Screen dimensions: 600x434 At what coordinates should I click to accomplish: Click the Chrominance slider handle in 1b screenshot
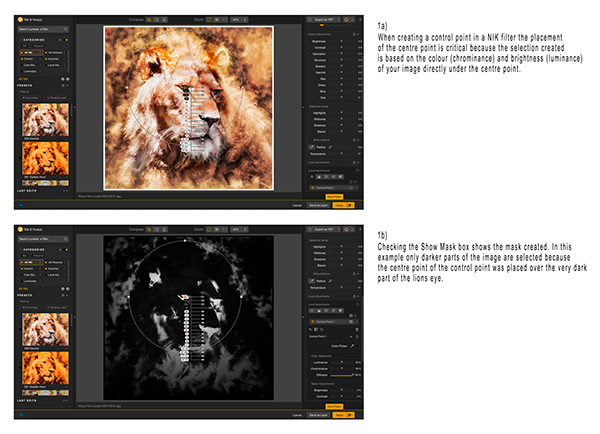[342, 369]
